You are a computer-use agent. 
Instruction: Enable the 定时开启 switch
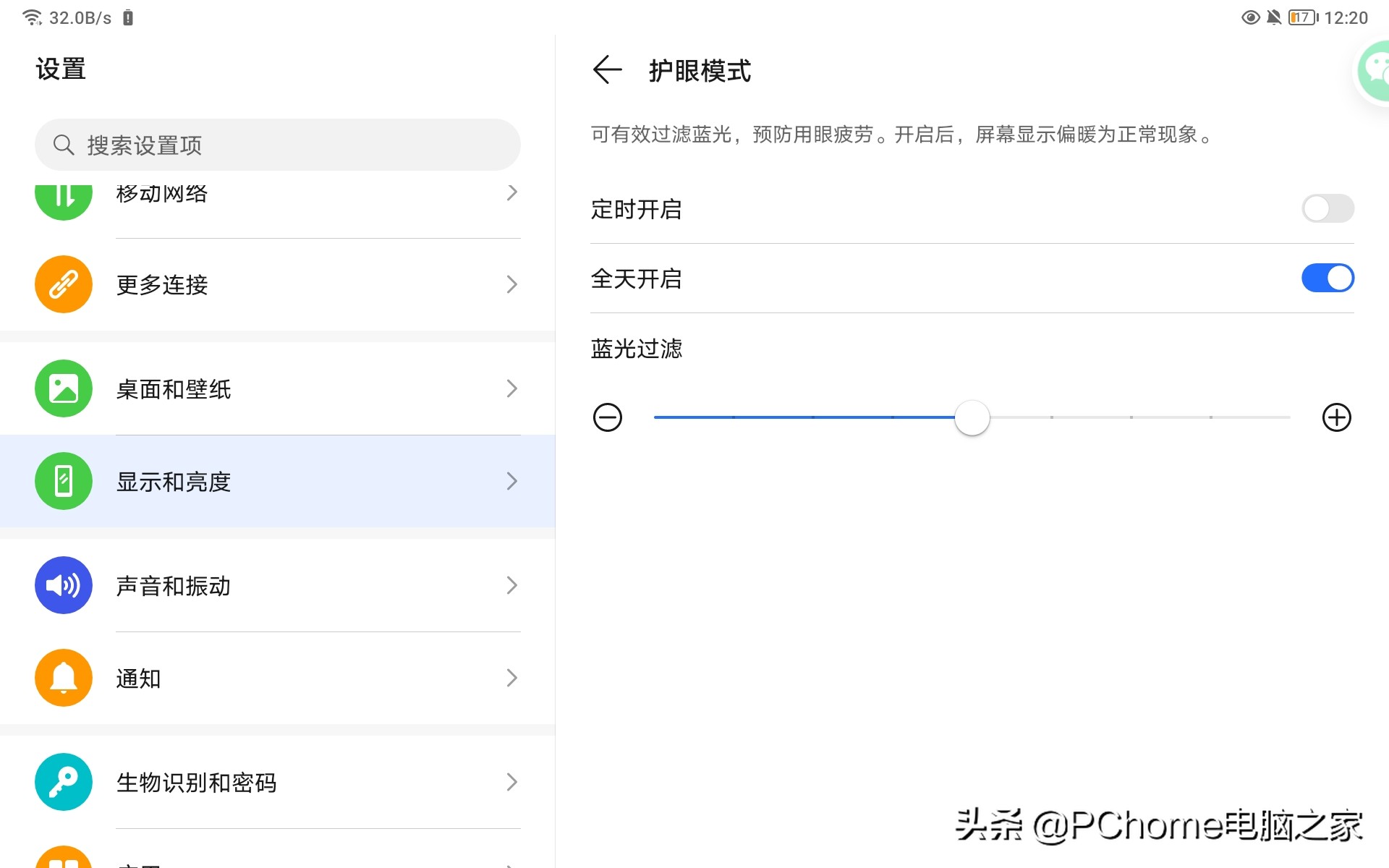point(1328,209)
